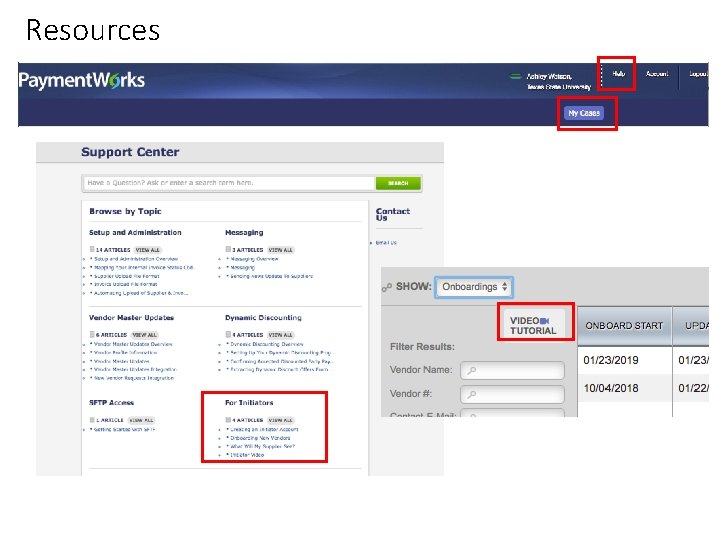This screenshot has width=720, height=540.
Task: Open Mapping Your Internal Invoice Status article
Action: (143, 267)
